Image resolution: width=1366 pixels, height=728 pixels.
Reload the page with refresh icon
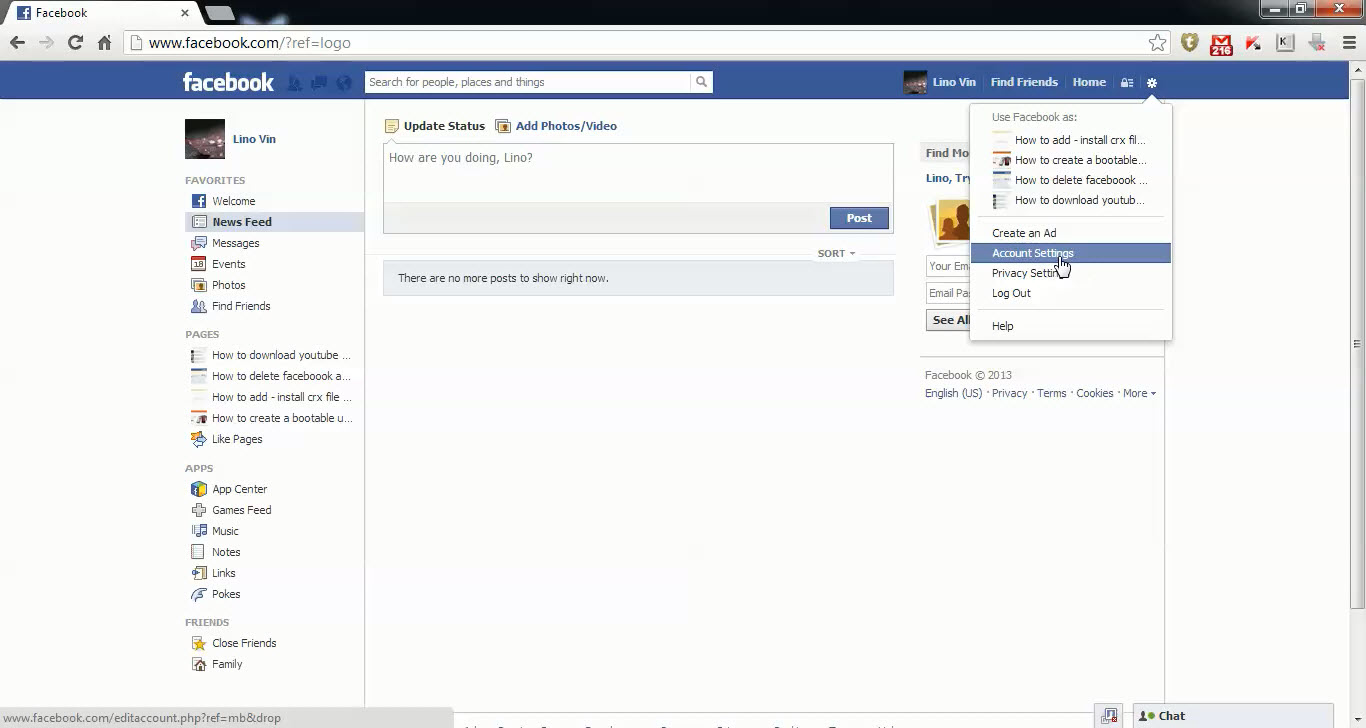[x=75, y=43]
